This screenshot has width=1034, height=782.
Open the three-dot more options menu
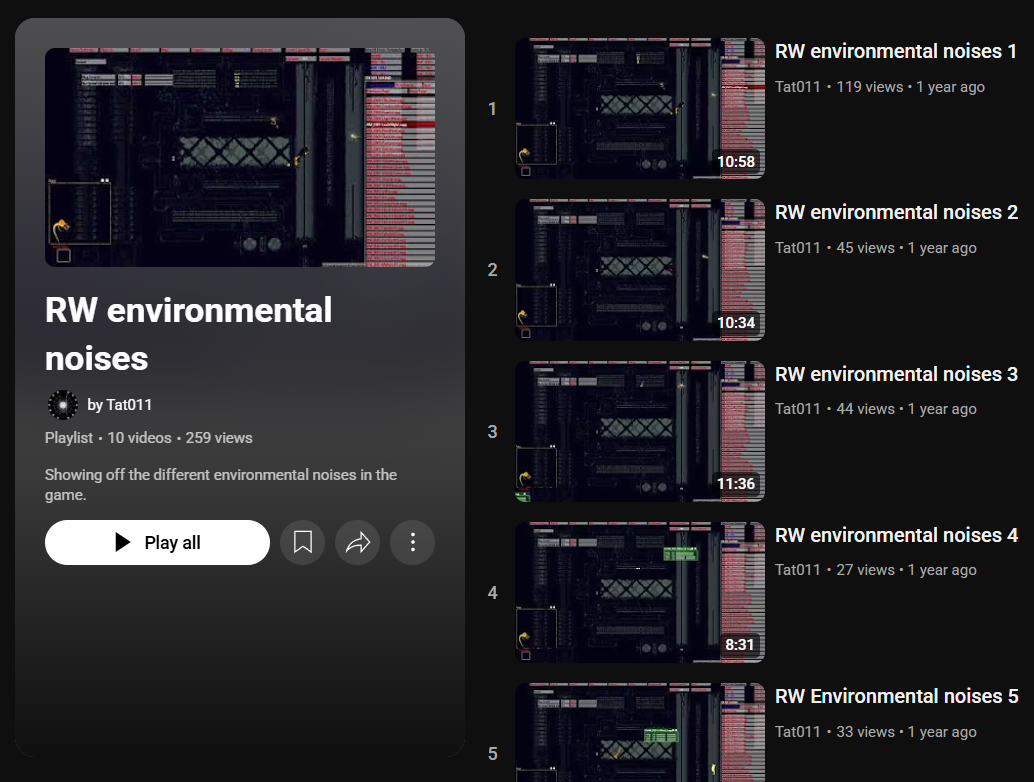[x=413, y=543]
